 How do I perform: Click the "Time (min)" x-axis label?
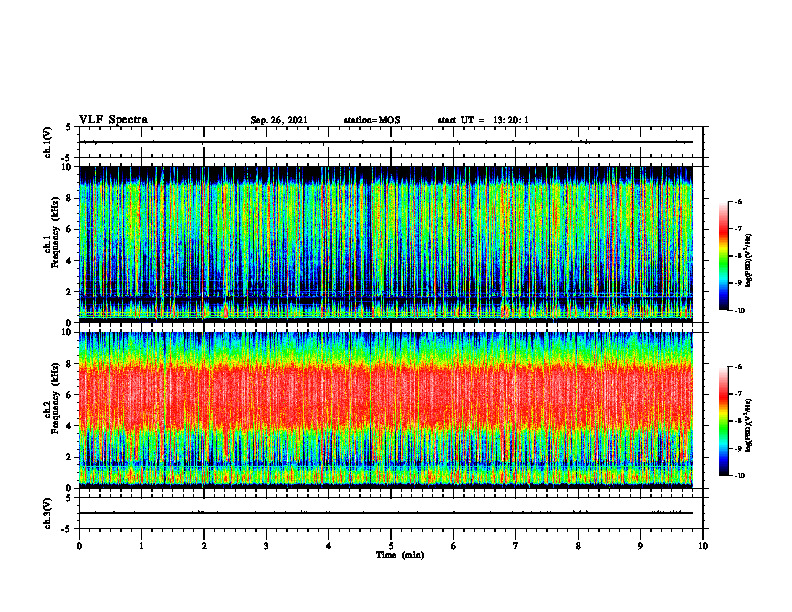tap(400, 555)
